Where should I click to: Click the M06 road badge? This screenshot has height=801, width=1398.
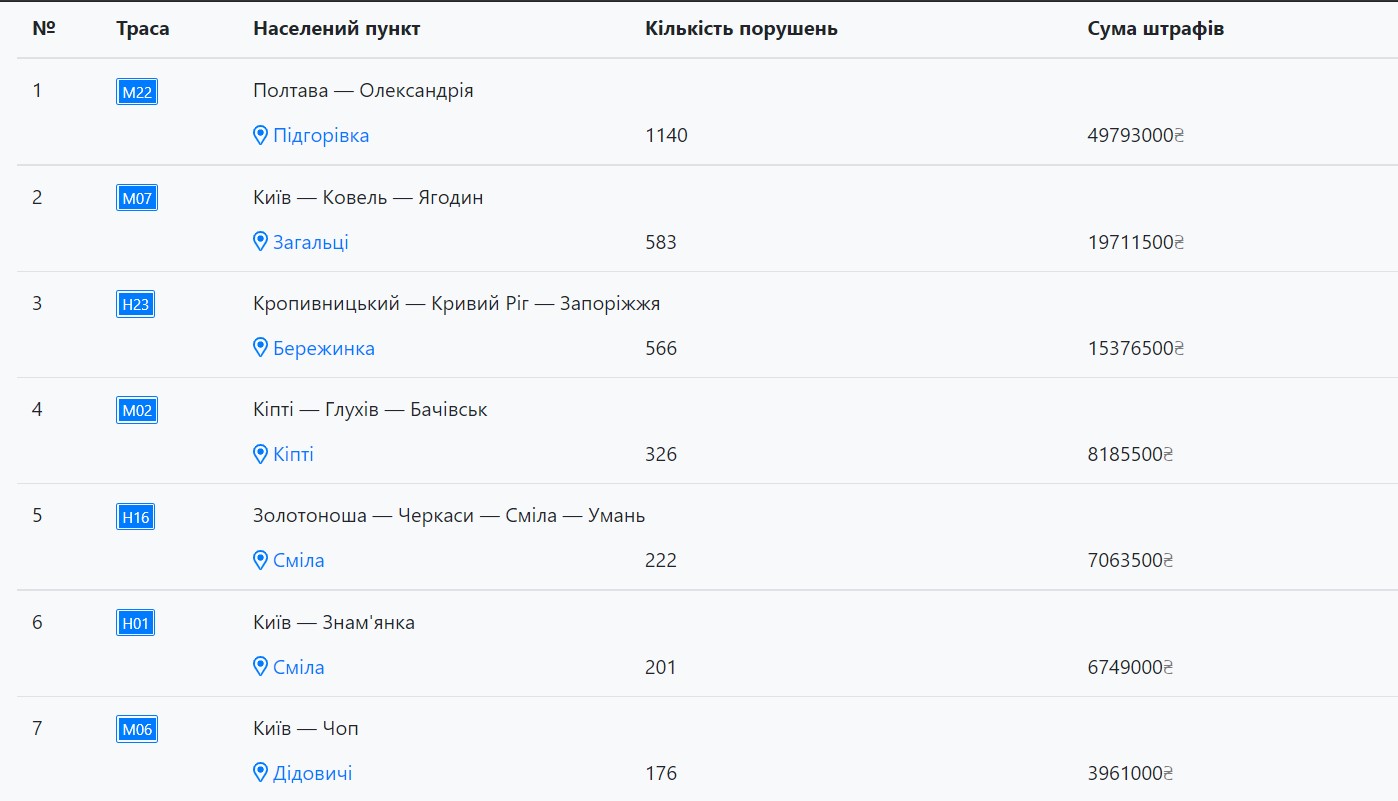pyautogui.click(x=137, y=729)
